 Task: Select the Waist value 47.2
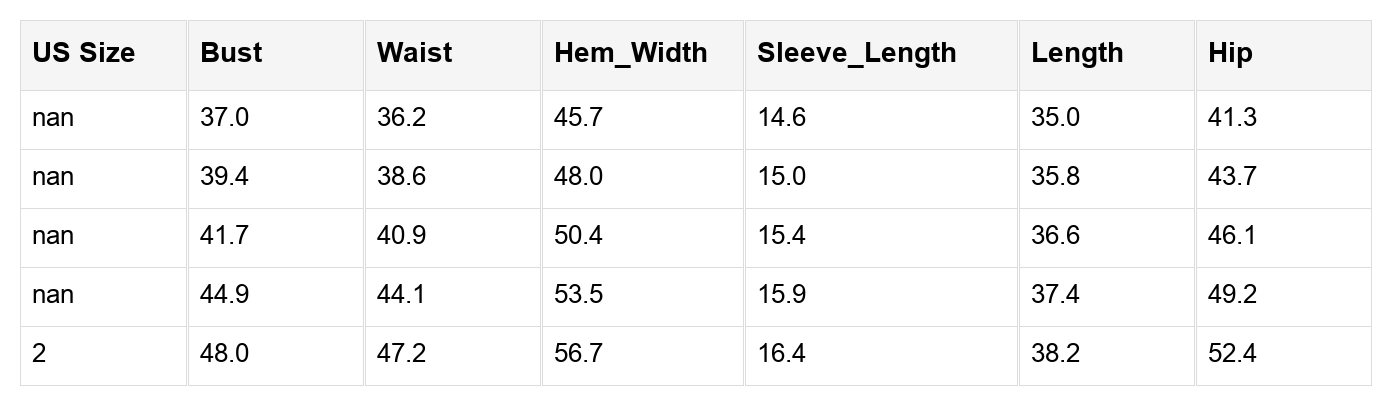tap(401, 354)
